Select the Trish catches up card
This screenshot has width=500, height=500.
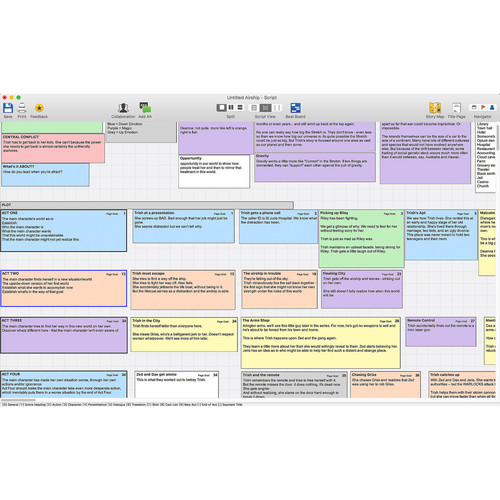[462, 385]
